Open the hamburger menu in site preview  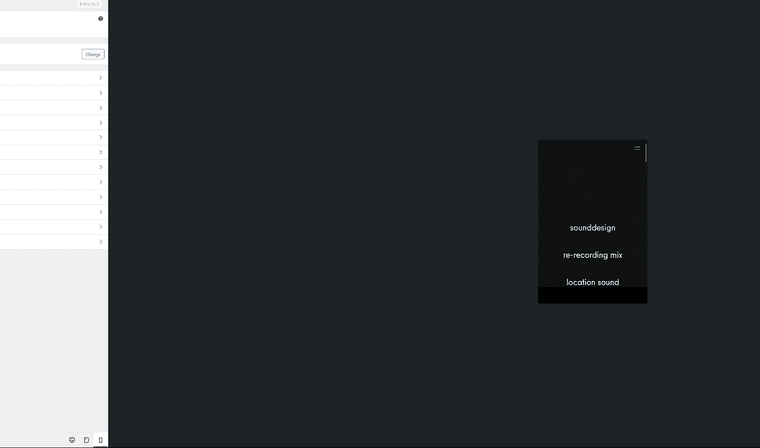click(x=637, y=148)
